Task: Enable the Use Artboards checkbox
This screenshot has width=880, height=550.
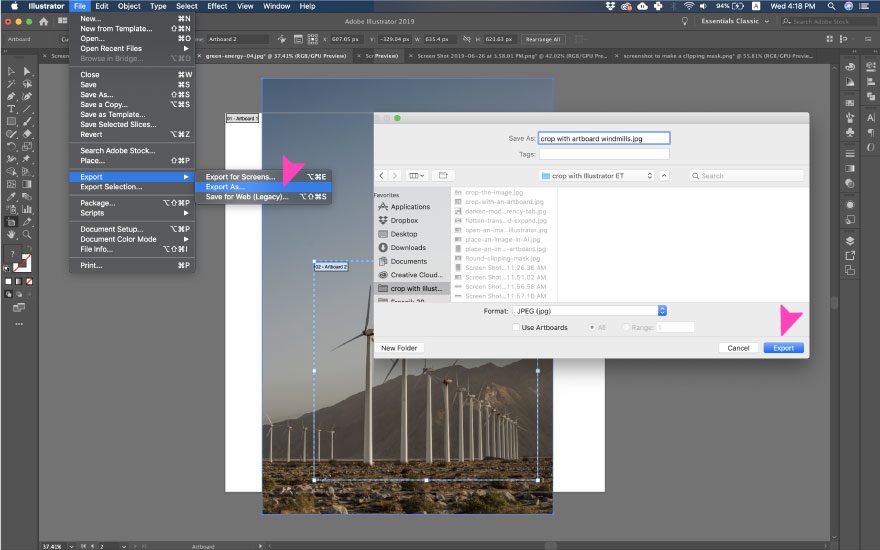Action: tap(516, 327)
